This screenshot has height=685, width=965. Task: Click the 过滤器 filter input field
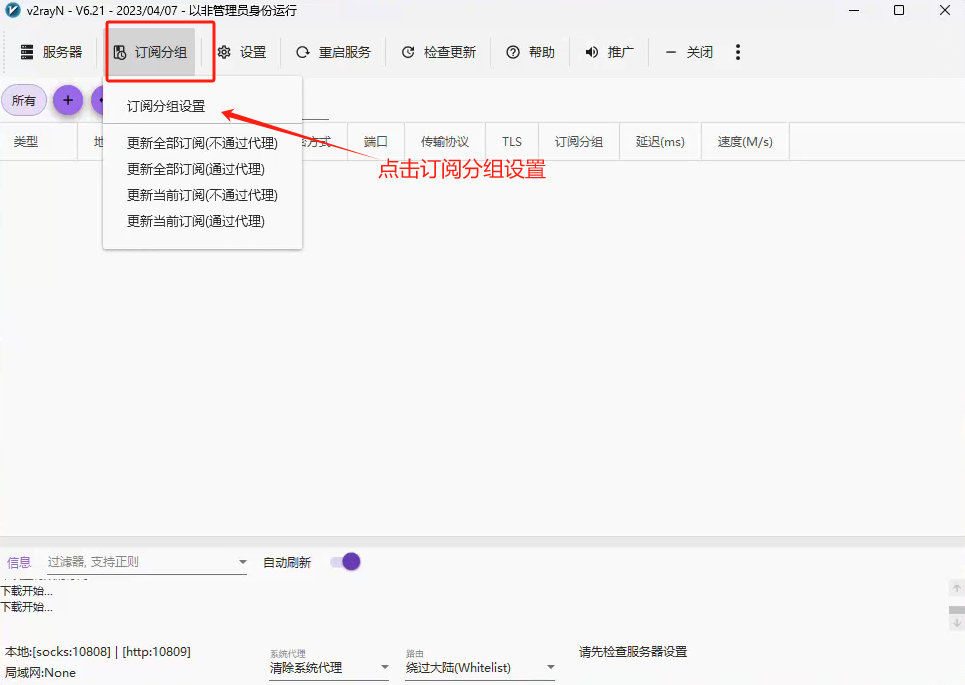140,562
